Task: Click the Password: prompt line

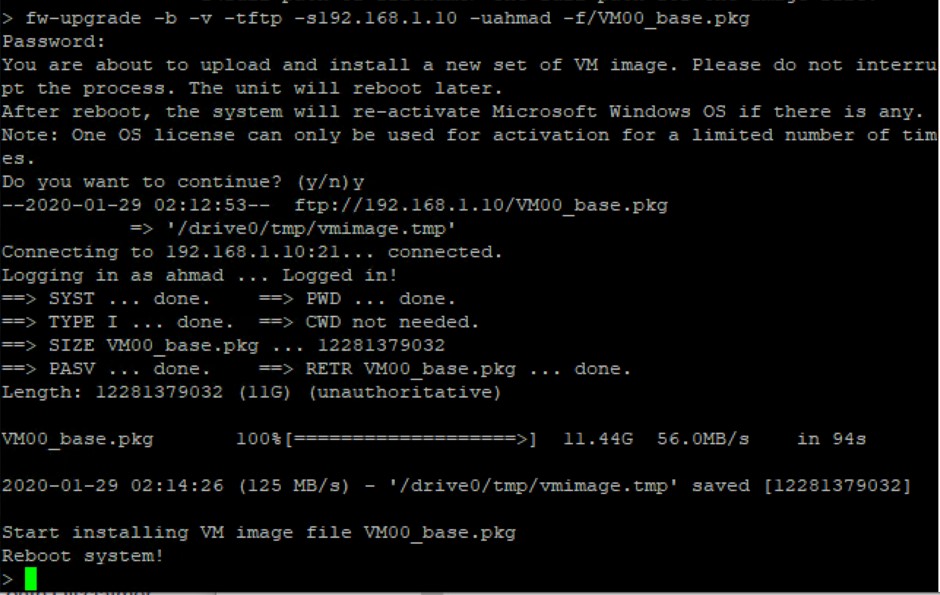Action: [x=39, y=42]
